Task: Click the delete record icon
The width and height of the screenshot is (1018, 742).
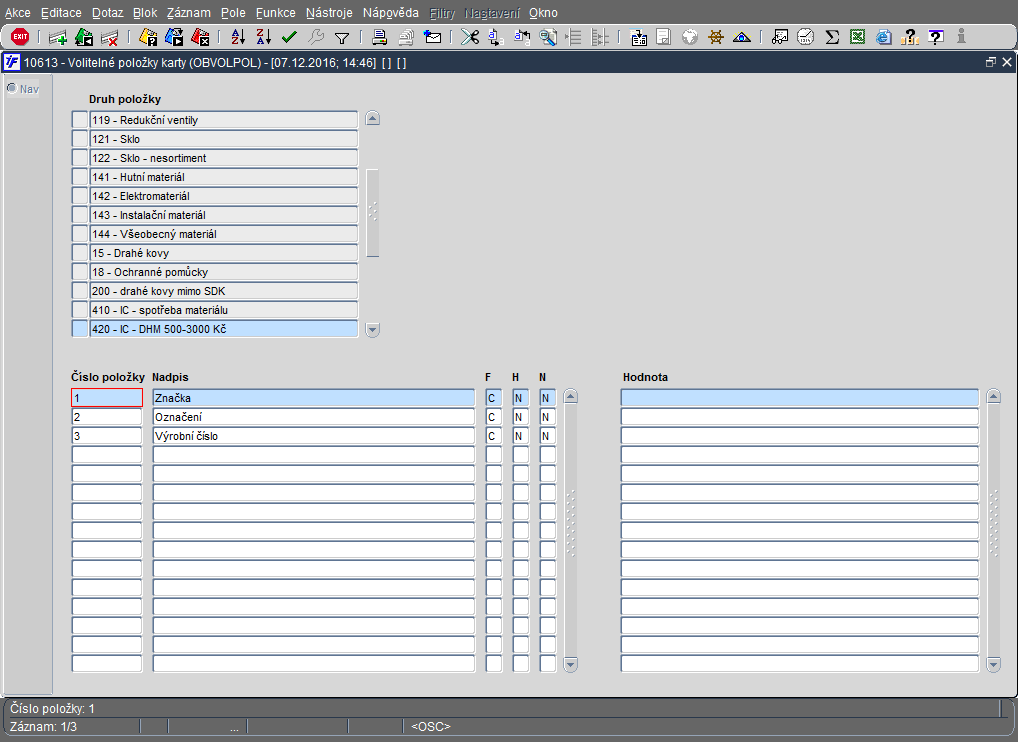Action: point(110,37)
